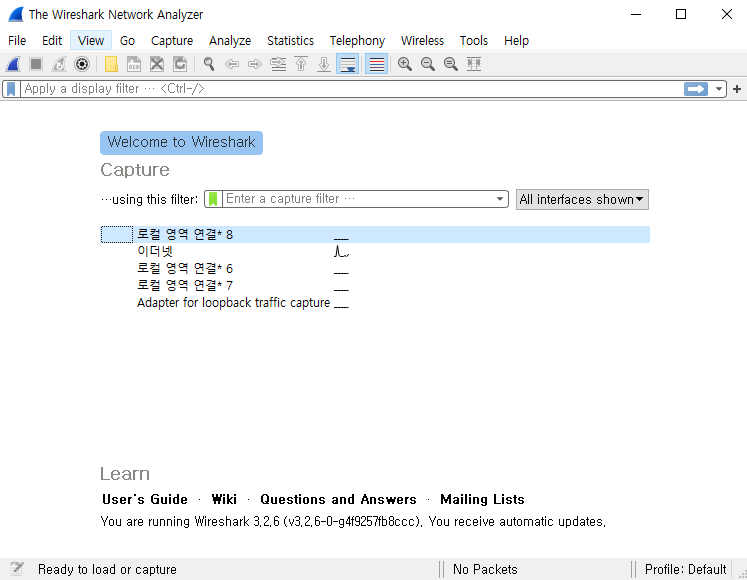747x580 pixels.
Task: Click the Go to specified packet icon
Action: [x=278, y=64]
